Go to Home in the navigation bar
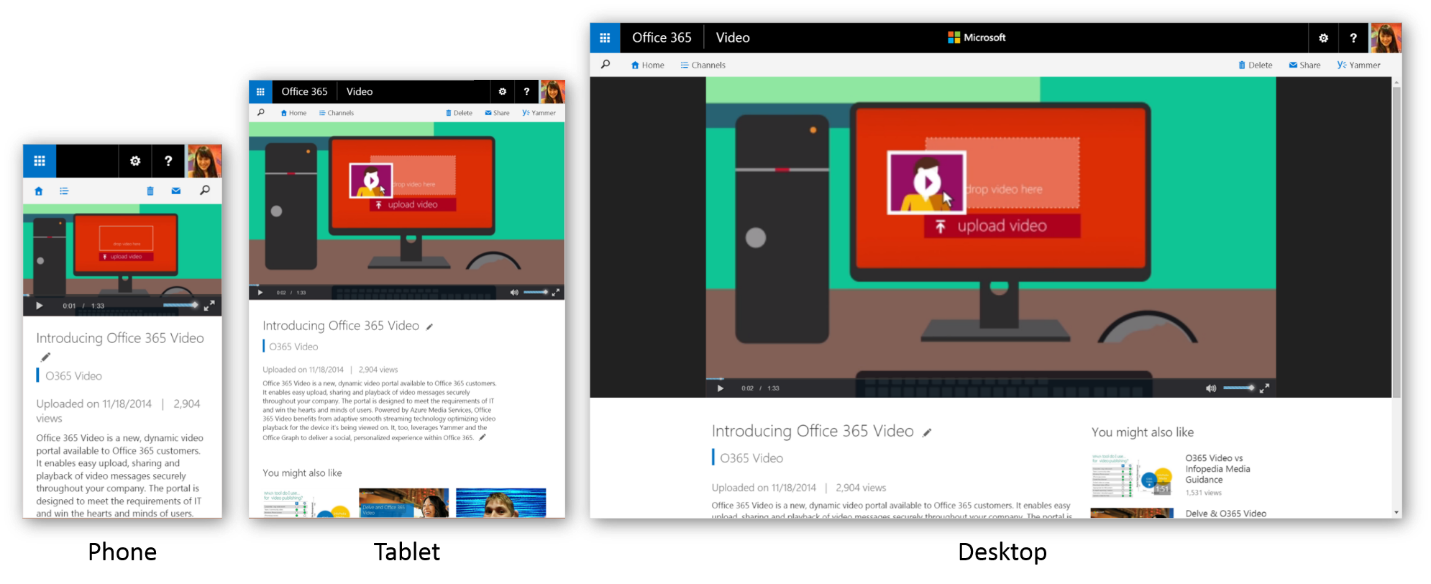The image size is (1431, 584). [x=649, y=64]
